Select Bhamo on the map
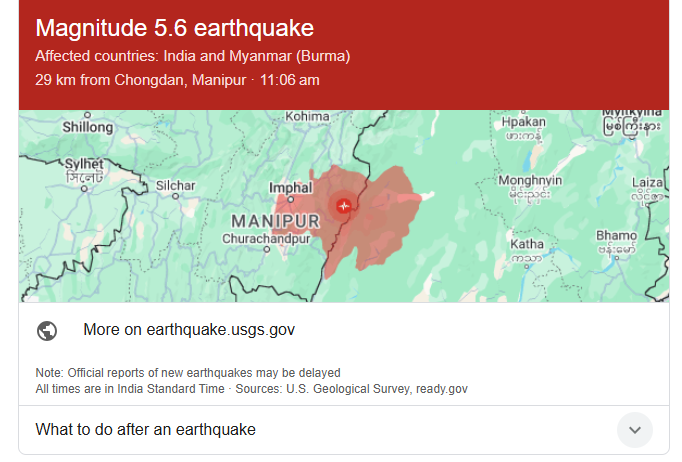 (x=616, y=236)
